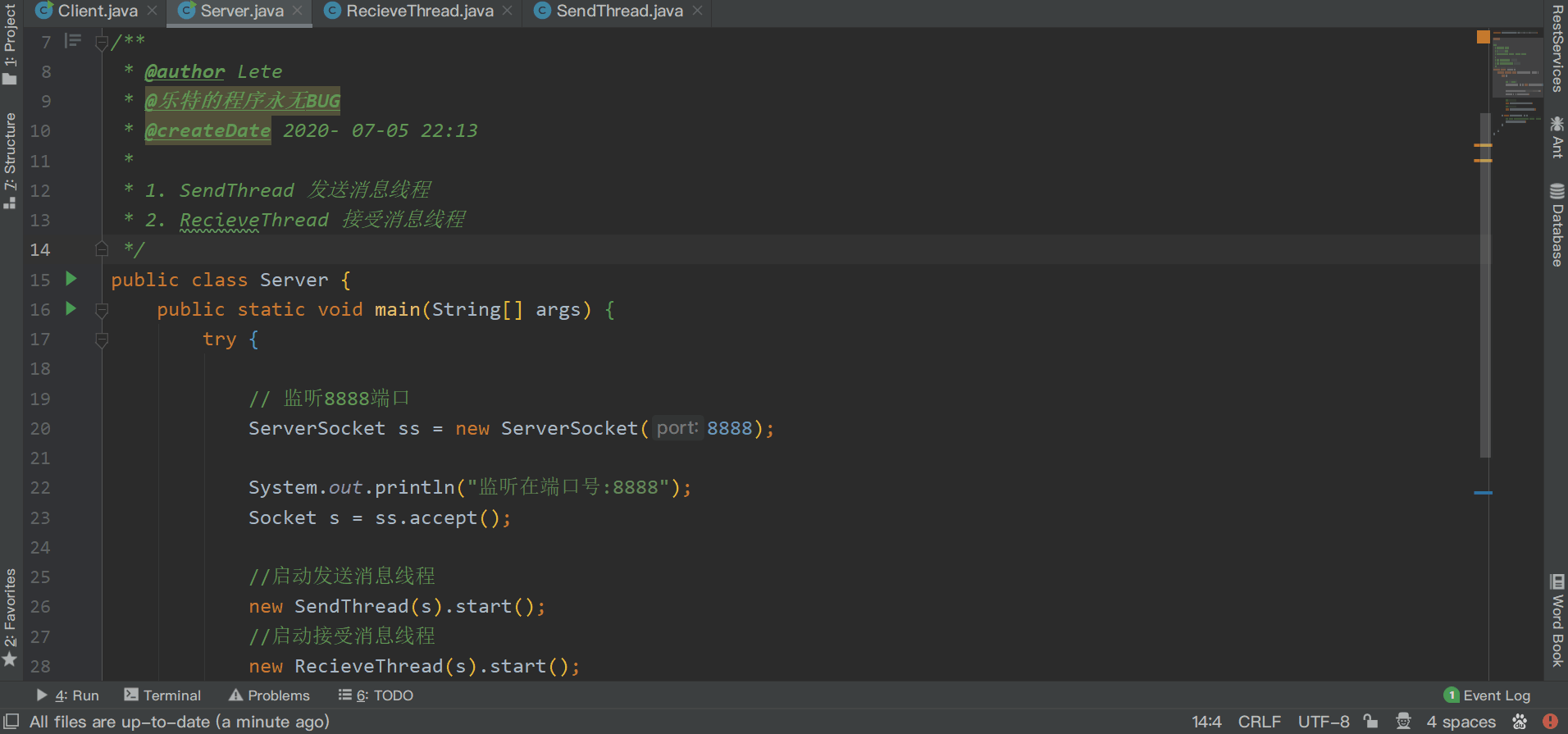The image size is (1568, 734).
Task: Toggle the Database side panel
Action: [1557, 226]
